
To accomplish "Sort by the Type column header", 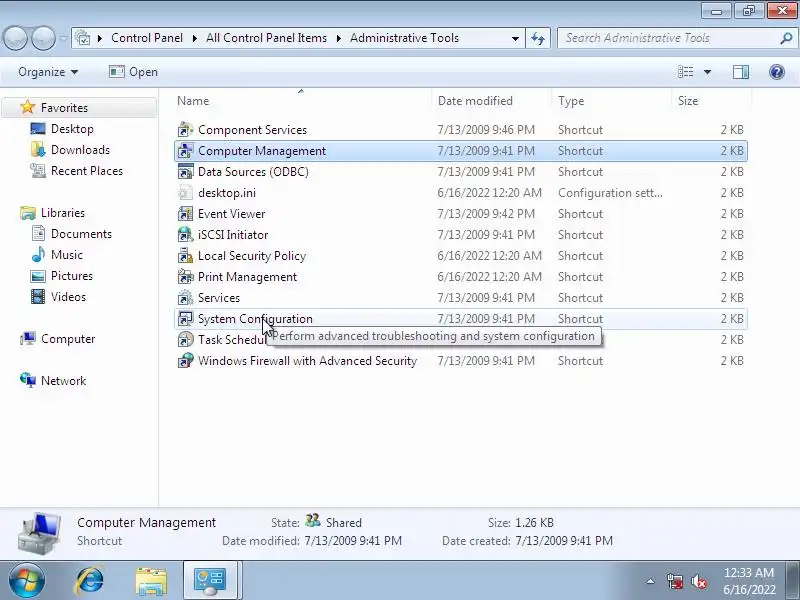I will tap(611, 101).
